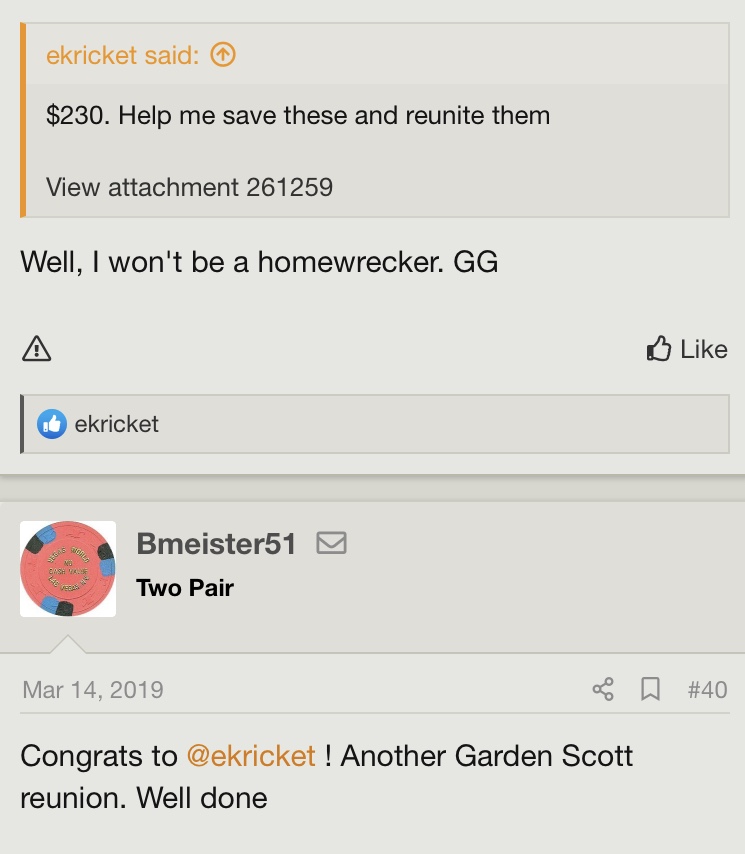The width and height of the screenshot is (745, 854).
Task: Open the Bmeister51 username profile link
Action: pyautogui.click(x=216, y=544)
